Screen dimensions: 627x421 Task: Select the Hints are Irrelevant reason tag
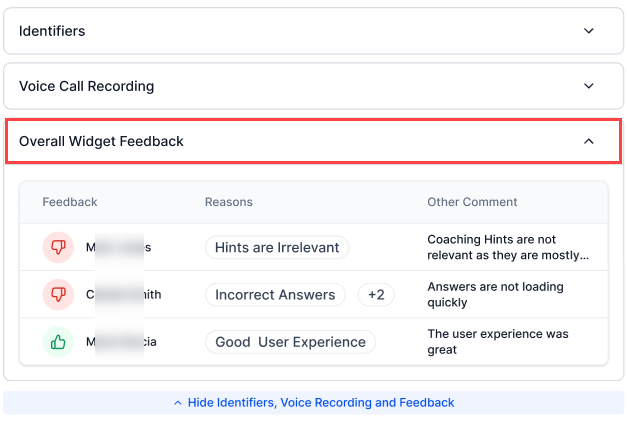(277, 247)
